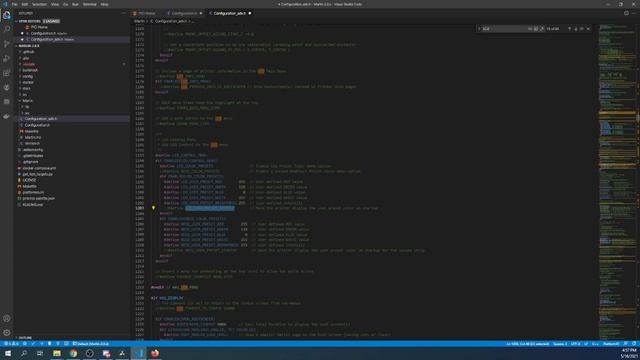Open the Docker whale icon view
This screenshot has width=640, height=360.
tap(7, 116)
